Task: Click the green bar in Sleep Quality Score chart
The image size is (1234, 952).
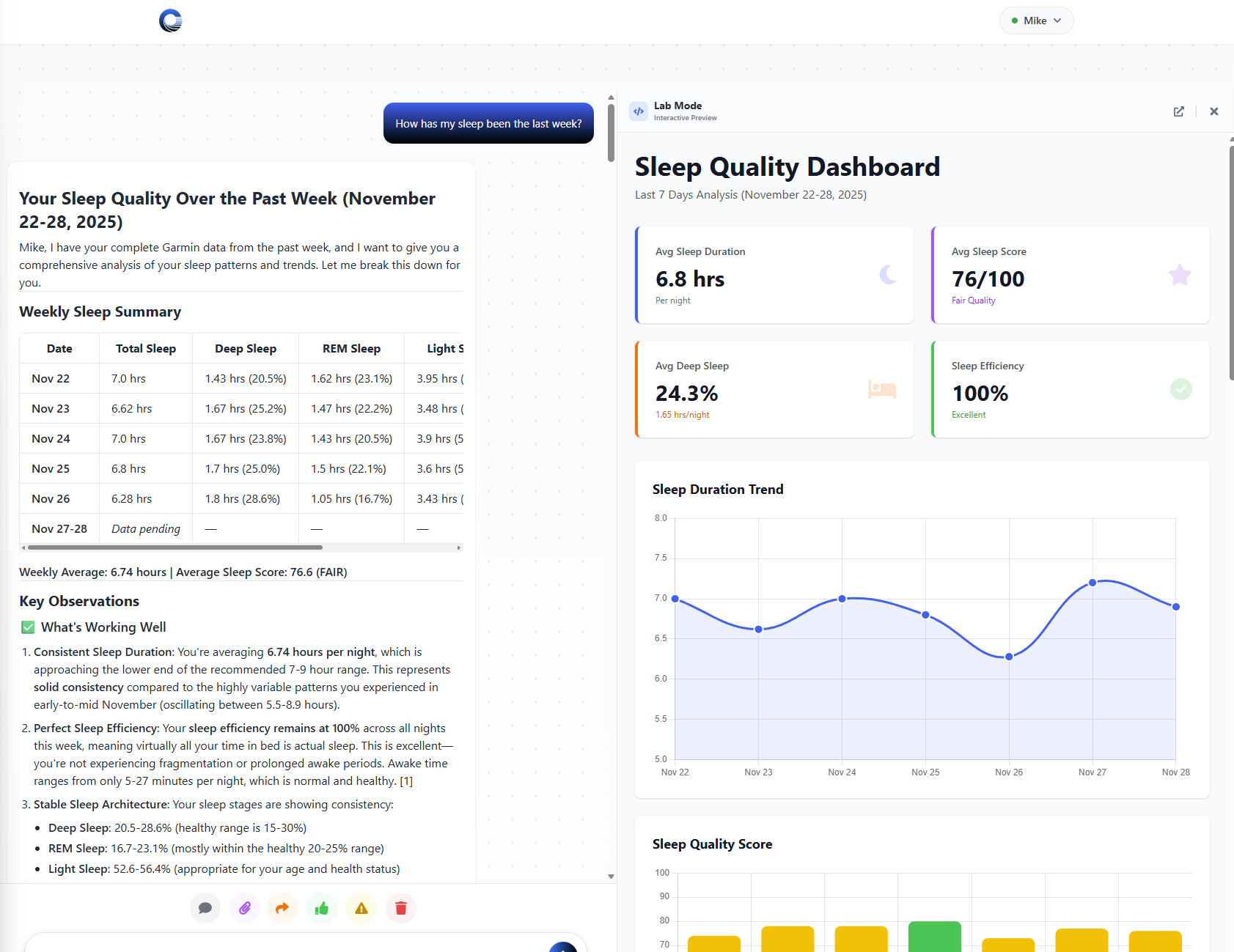Action: click(x=934, y=937)
